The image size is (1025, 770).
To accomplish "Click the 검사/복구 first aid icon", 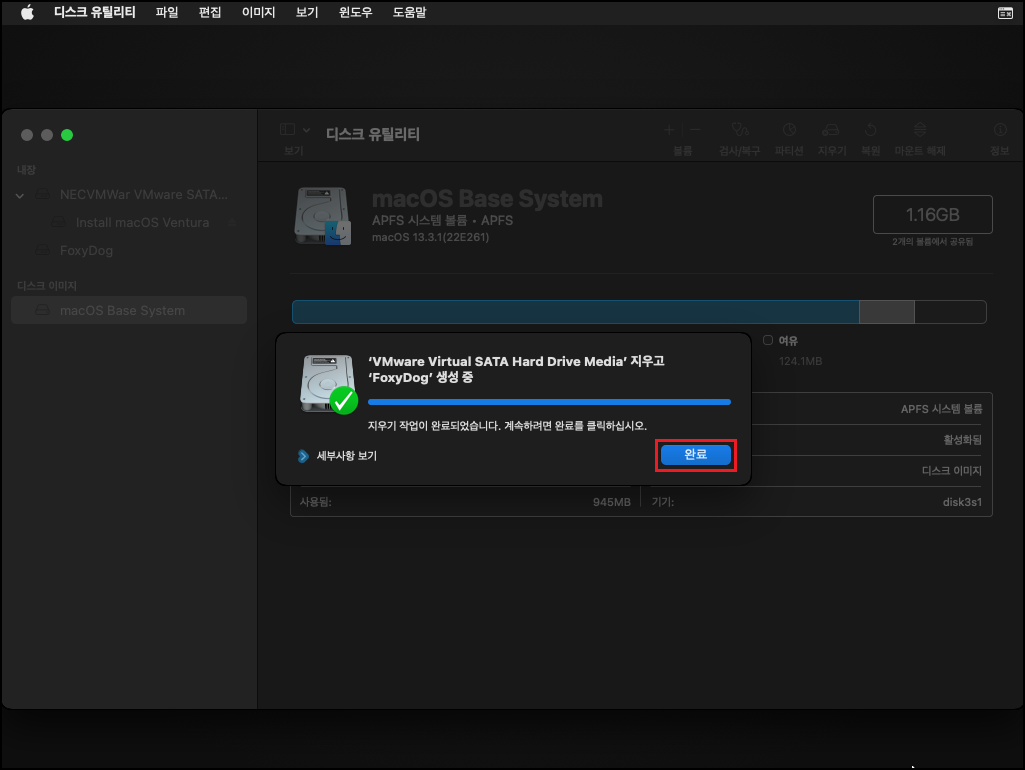I will (740, 129).
